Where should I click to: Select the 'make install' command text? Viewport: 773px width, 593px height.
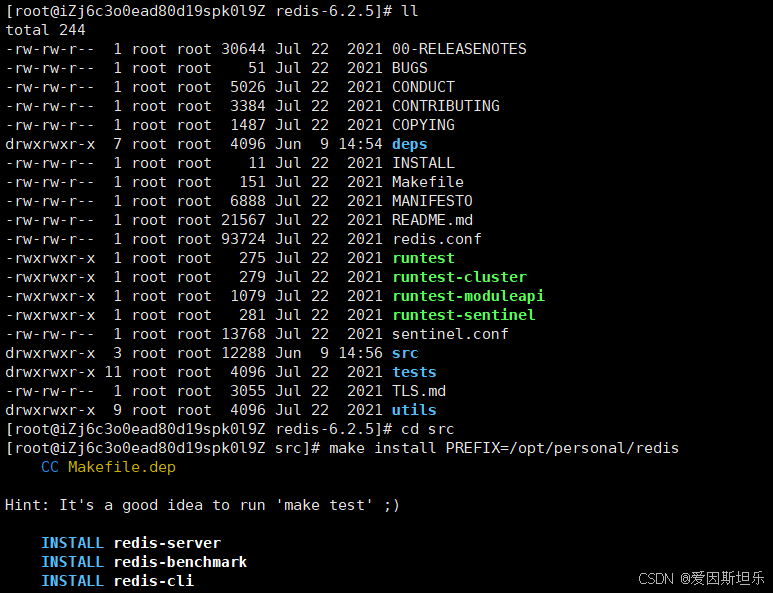[x=383, y=448]
